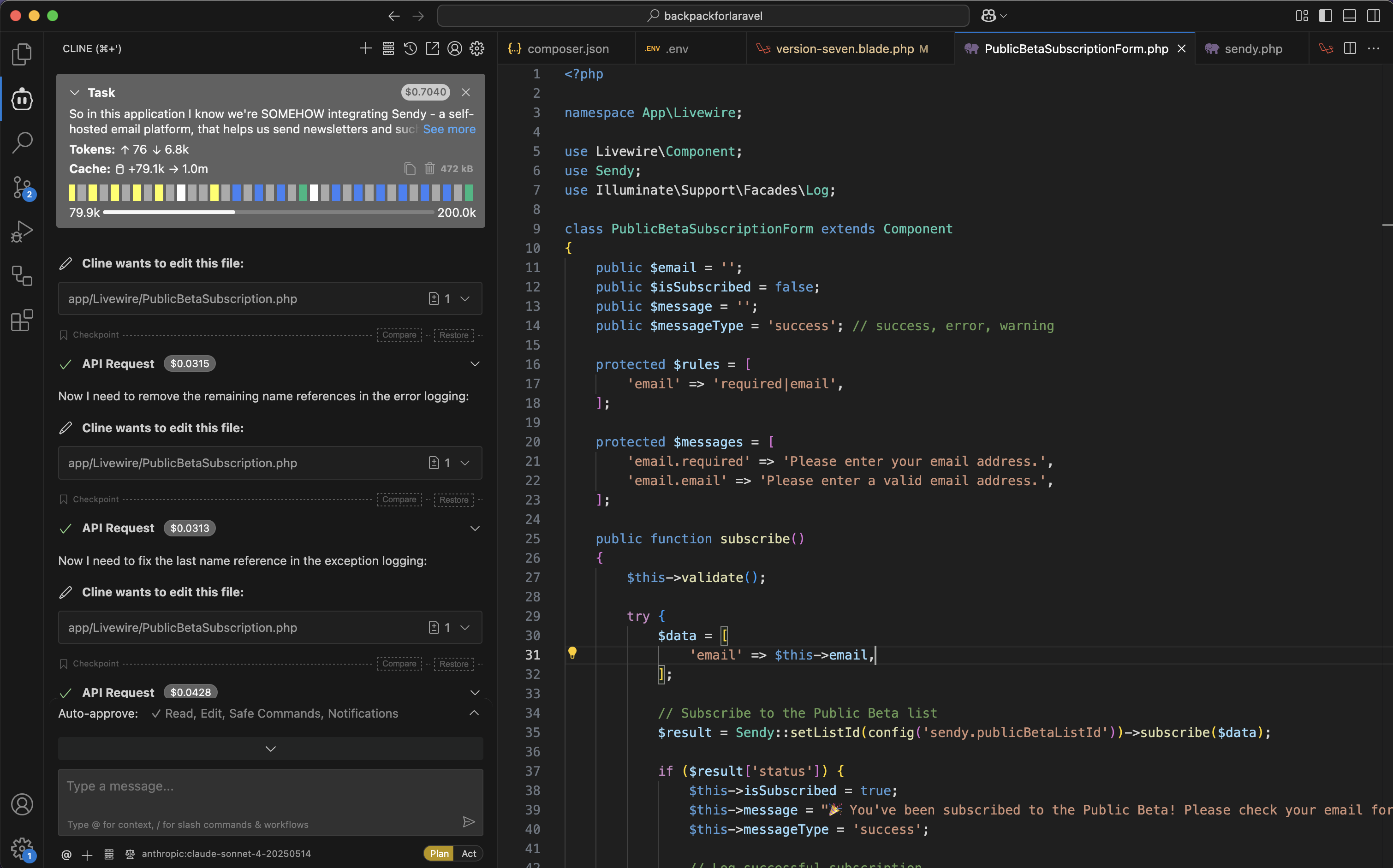Open the Run and Debug view
The height and width of the screenshot is (868, 1393).
pos(22,232)
